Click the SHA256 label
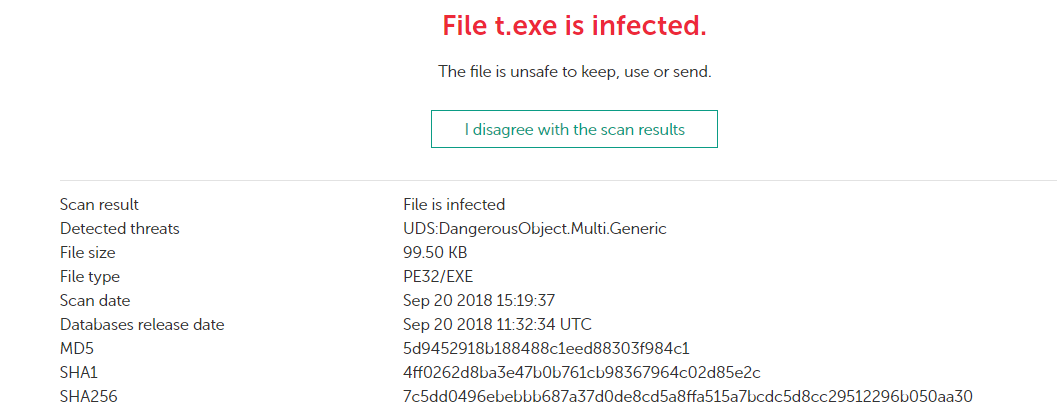 (88, 396)
